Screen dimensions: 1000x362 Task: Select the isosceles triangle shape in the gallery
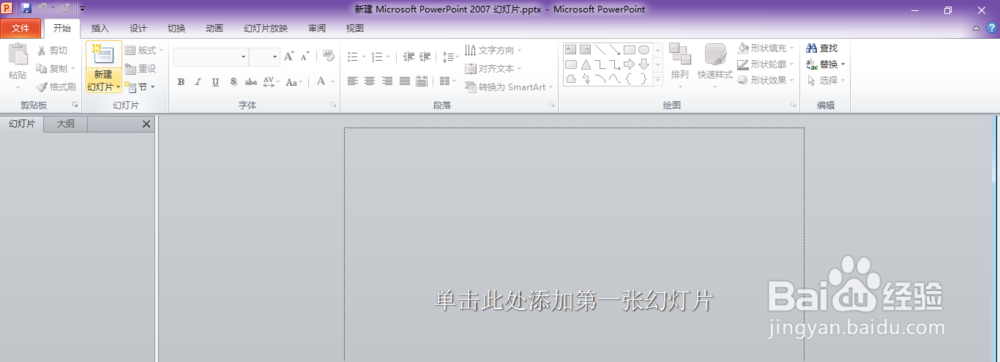pyautogui.click(x=585, y=64)
